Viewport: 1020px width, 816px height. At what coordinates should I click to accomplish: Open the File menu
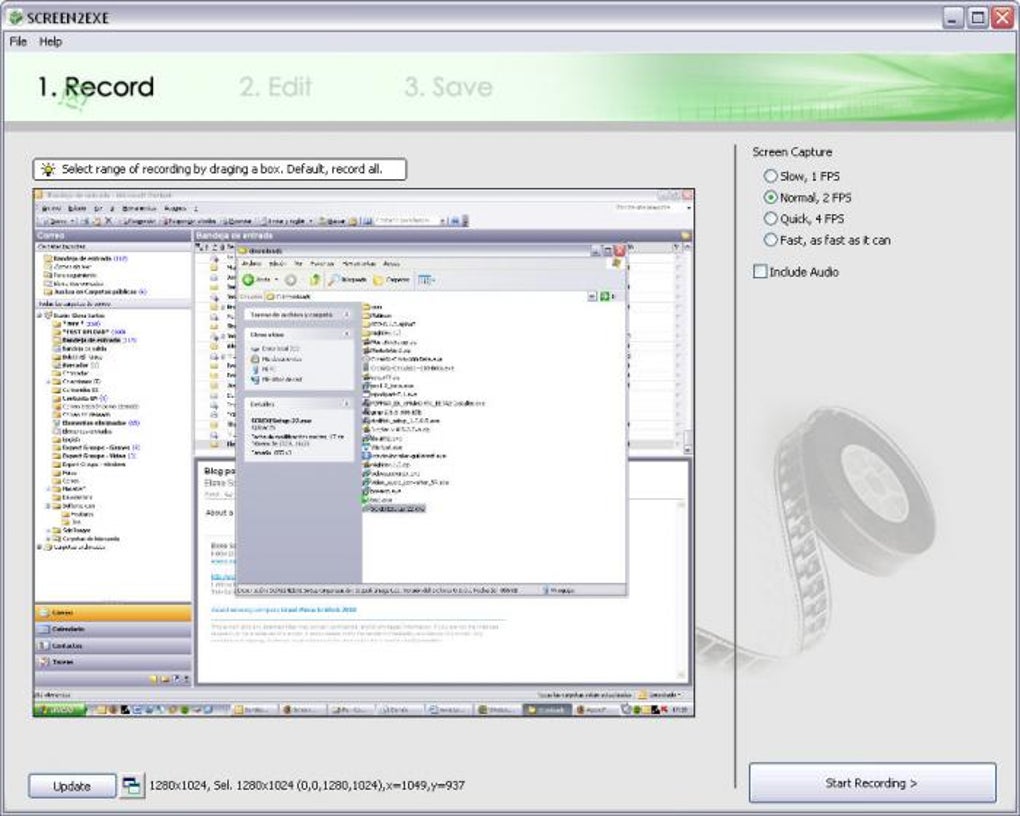point(18,42)
